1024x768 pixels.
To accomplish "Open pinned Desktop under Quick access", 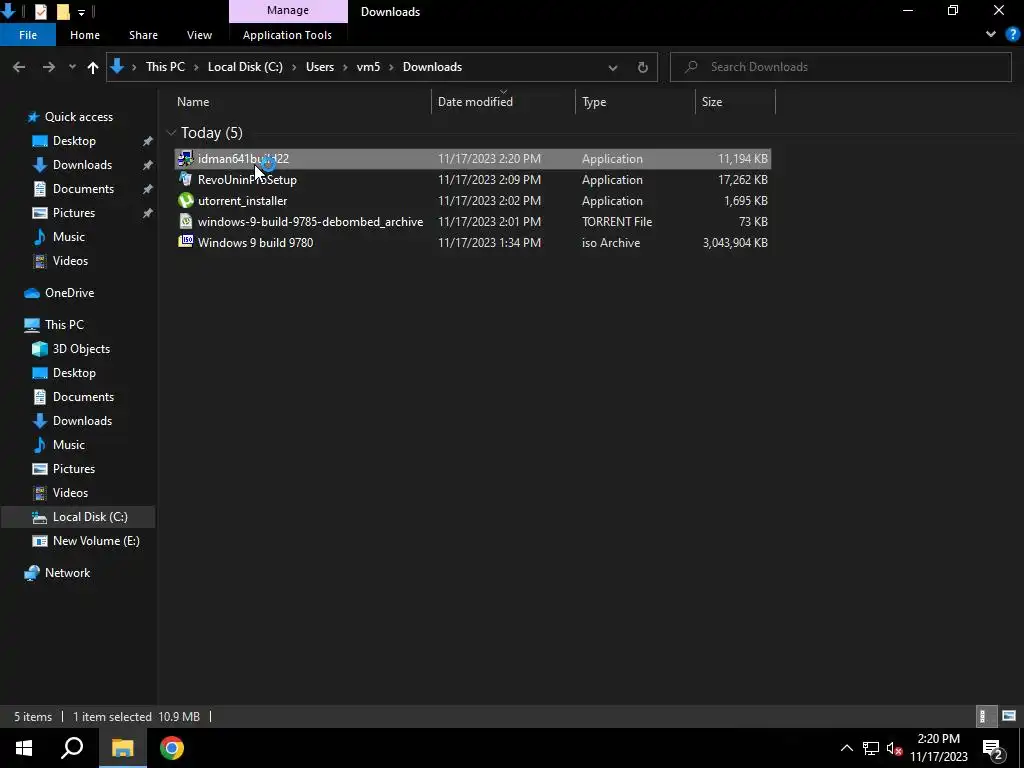I will (x=74, y=141).
